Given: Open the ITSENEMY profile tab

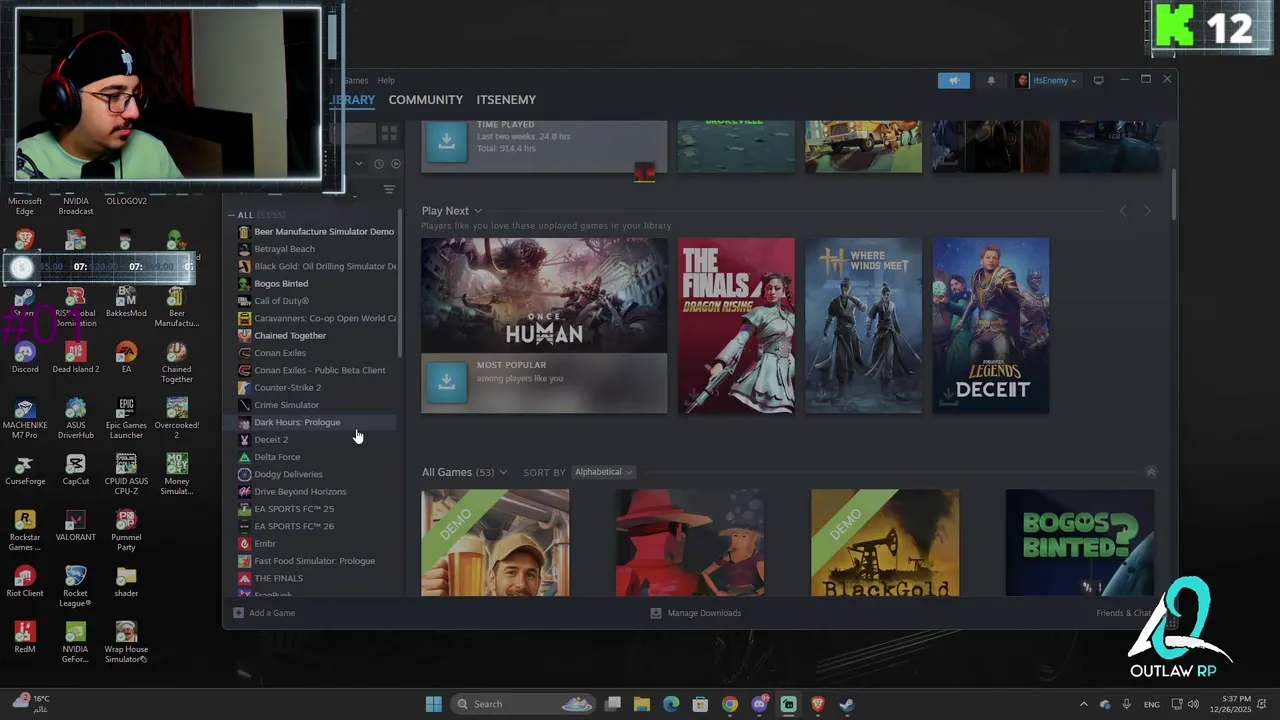Looking at the screenshot, I should pyautogui.click(x=506, y=100).
